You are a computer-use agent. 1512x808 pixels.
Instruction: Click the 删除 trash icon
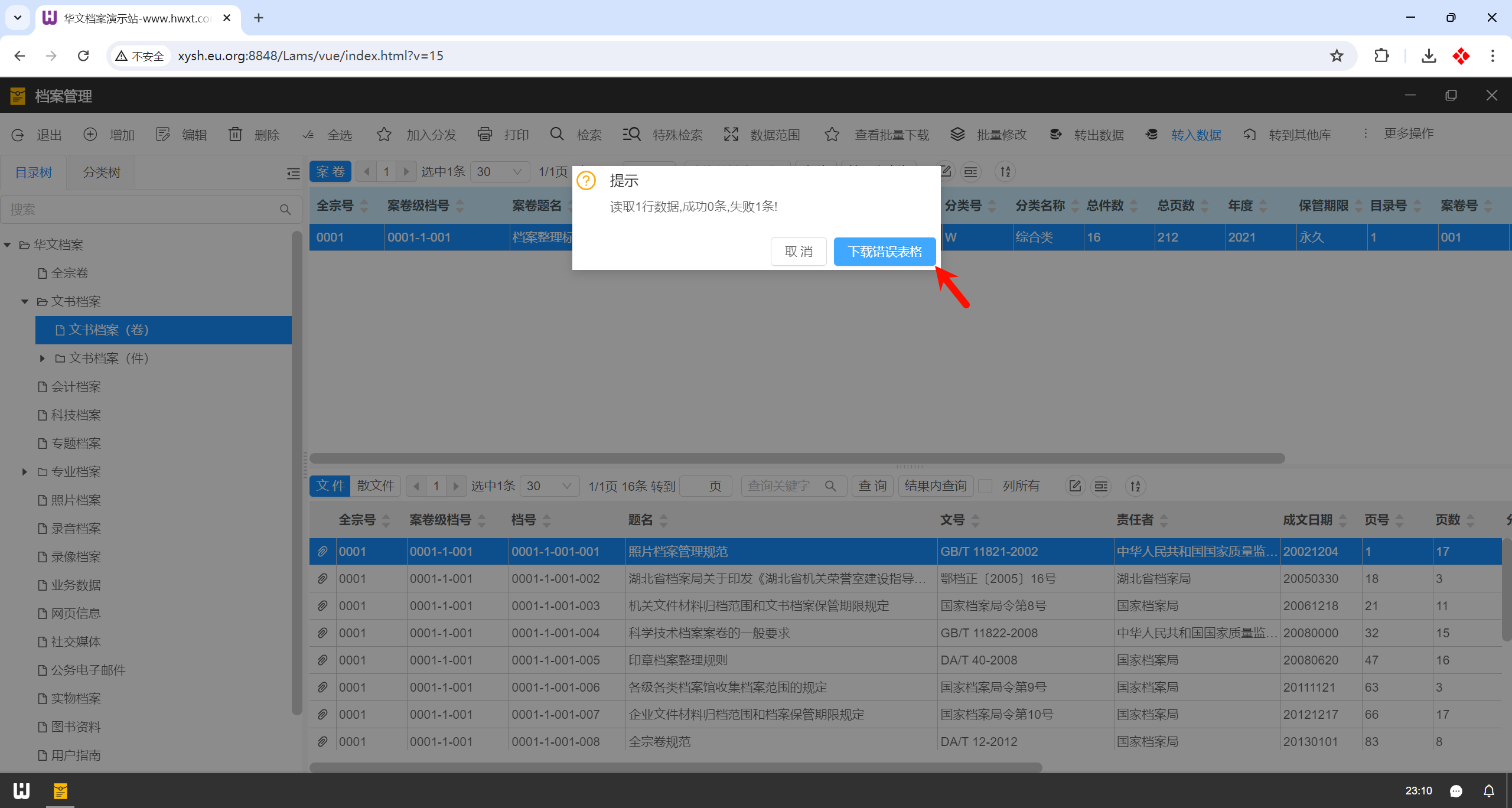point(235,135)
